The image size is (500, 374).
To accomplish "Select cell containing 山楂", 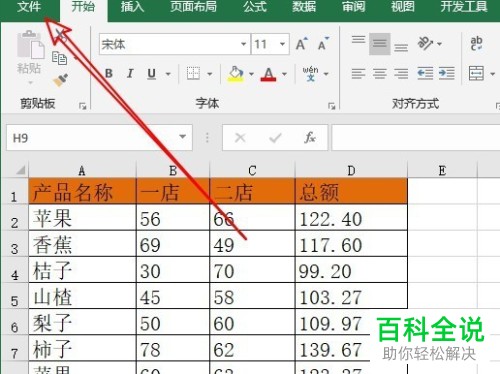I will coord(82,296).
